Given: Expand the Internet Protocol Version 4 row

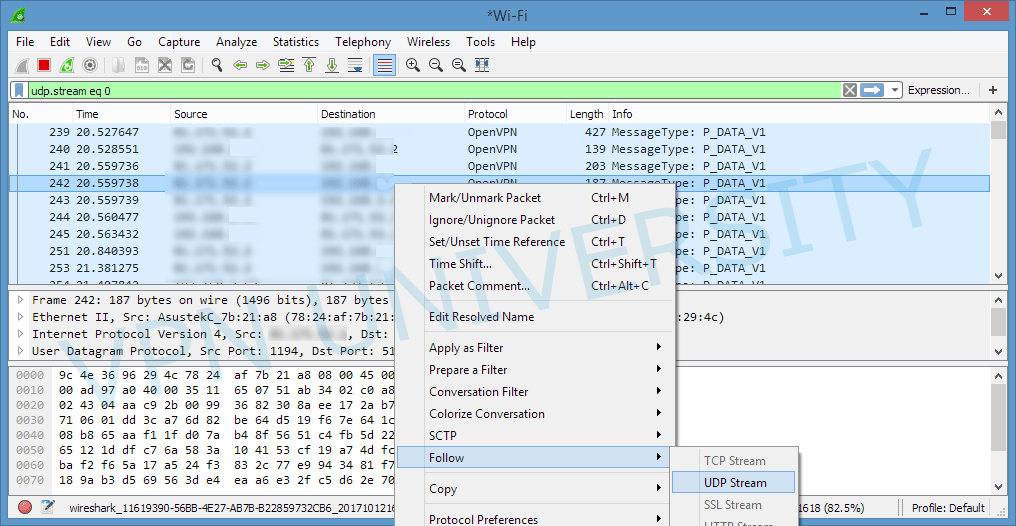Looking at the screenshot, I should point(20,334).
